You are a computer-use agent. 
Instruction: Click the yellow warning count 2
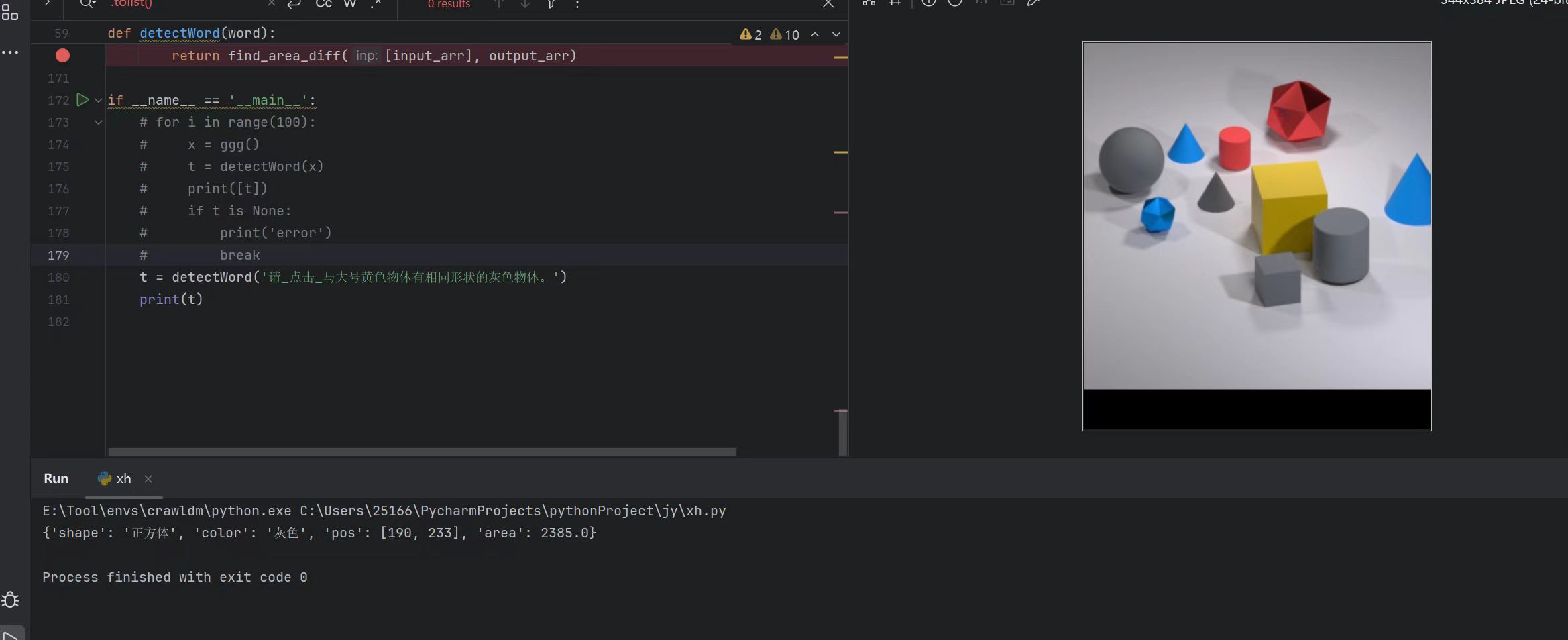click(x=750, y=35)
